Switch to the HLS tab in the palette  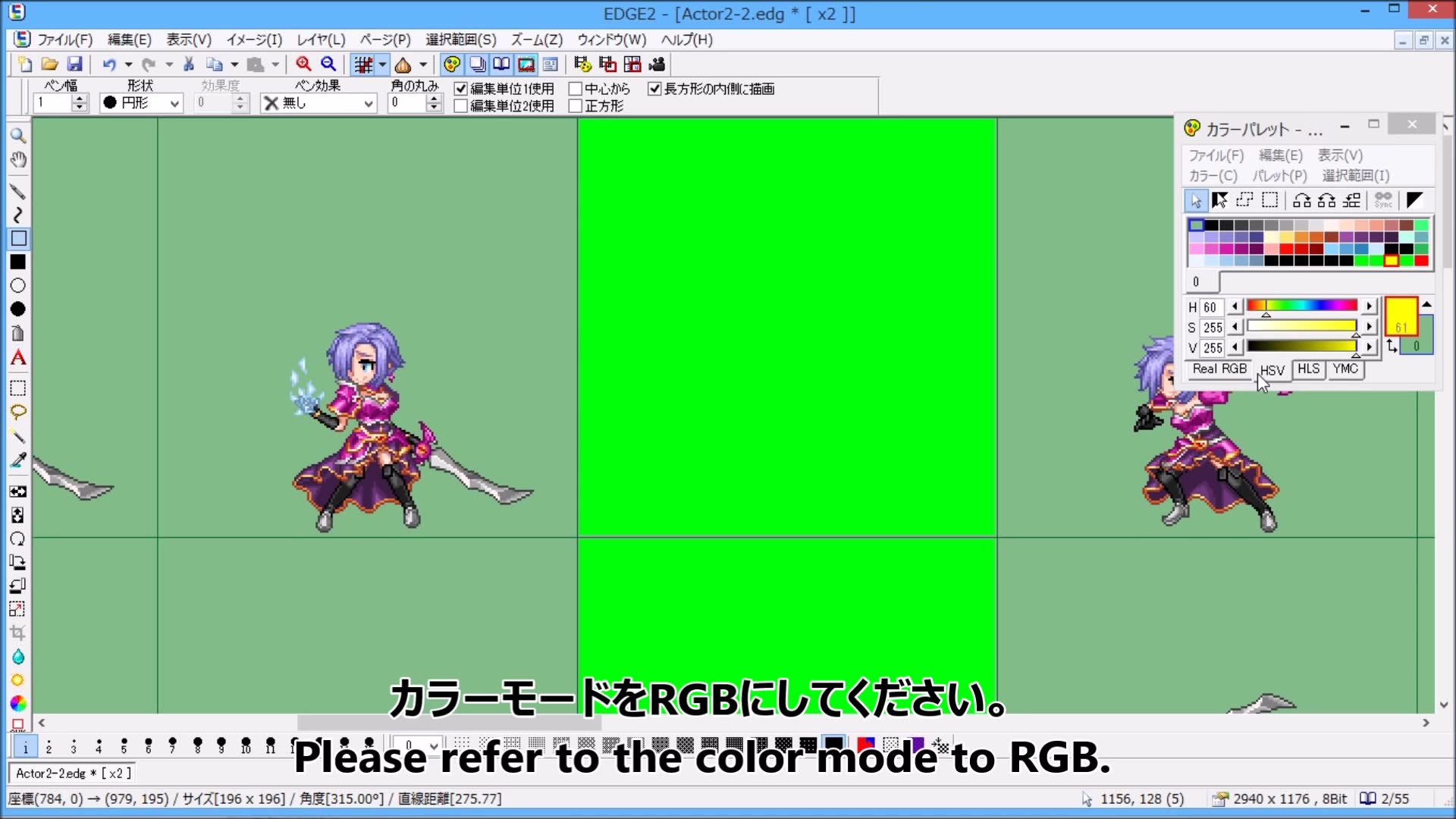[1307, 370]
